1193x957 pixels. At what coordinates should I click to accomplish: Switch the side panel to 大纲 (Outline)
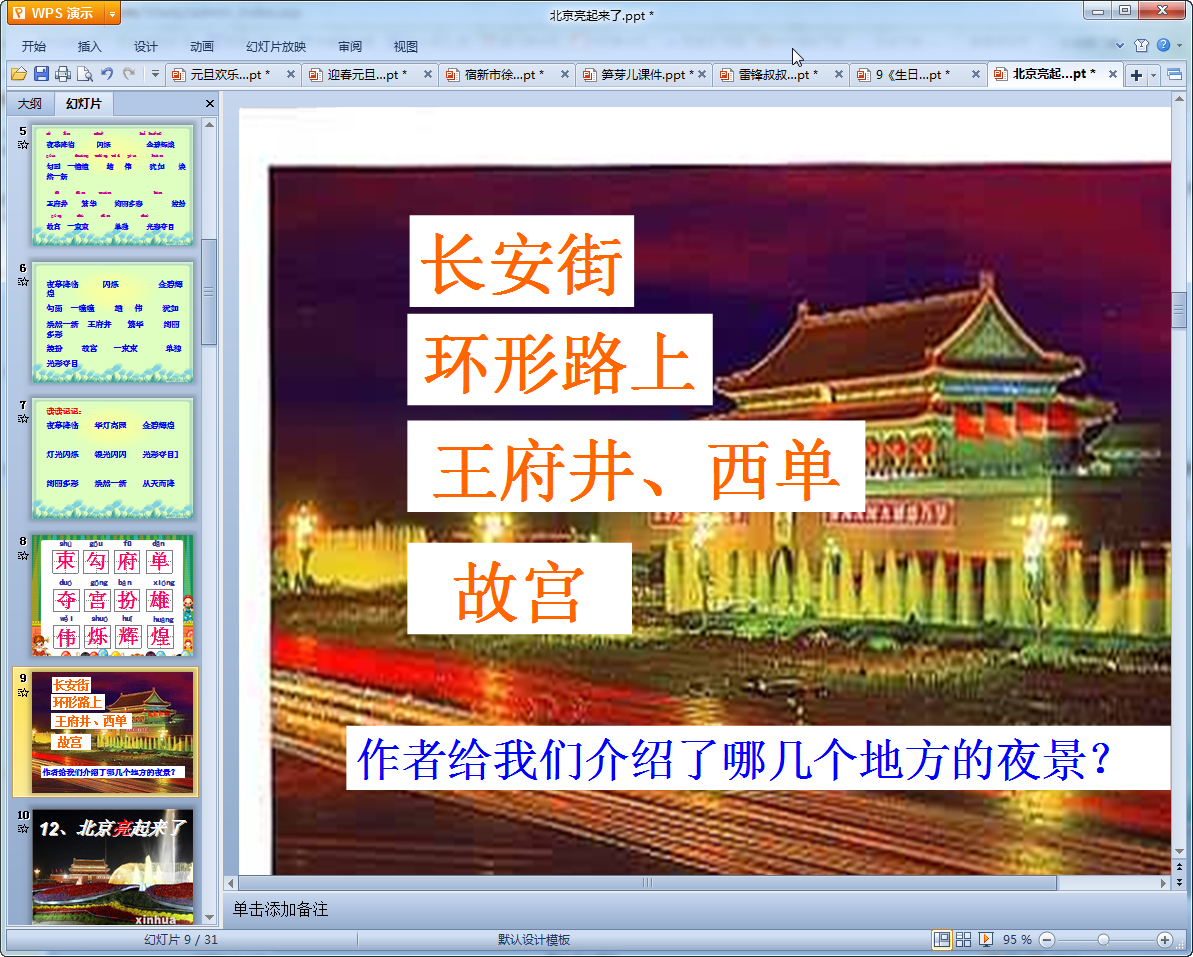click(30, 104)
